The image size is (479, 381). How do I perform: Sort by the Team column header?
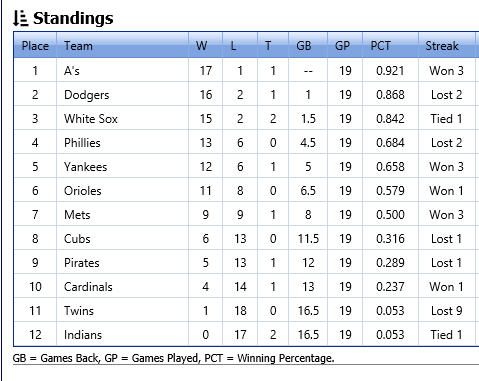click(123, 46)
